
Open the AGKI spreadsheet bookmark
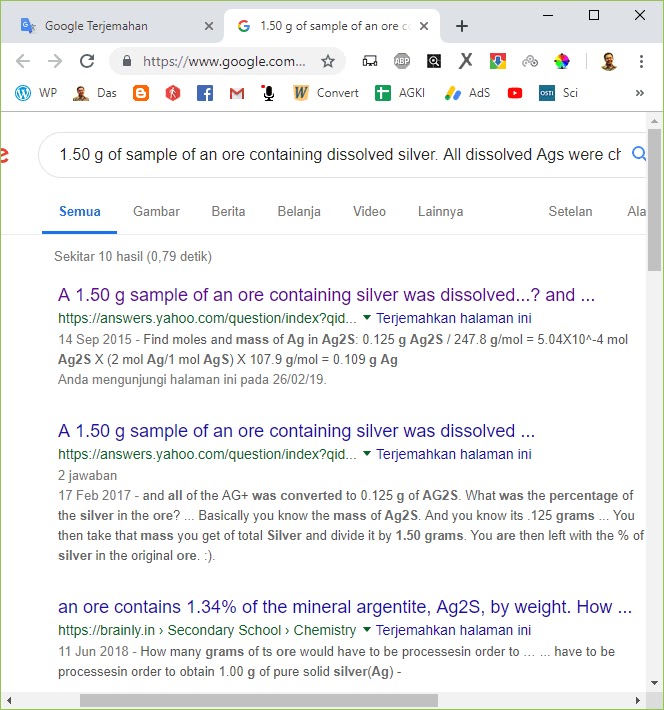coord(400,93)
